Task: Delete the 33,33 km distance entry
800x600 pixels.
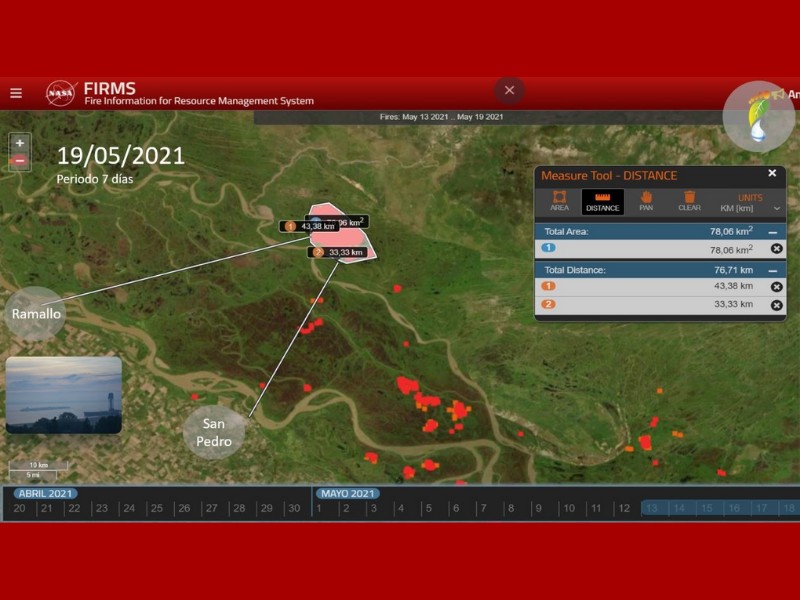Action: 776,305
